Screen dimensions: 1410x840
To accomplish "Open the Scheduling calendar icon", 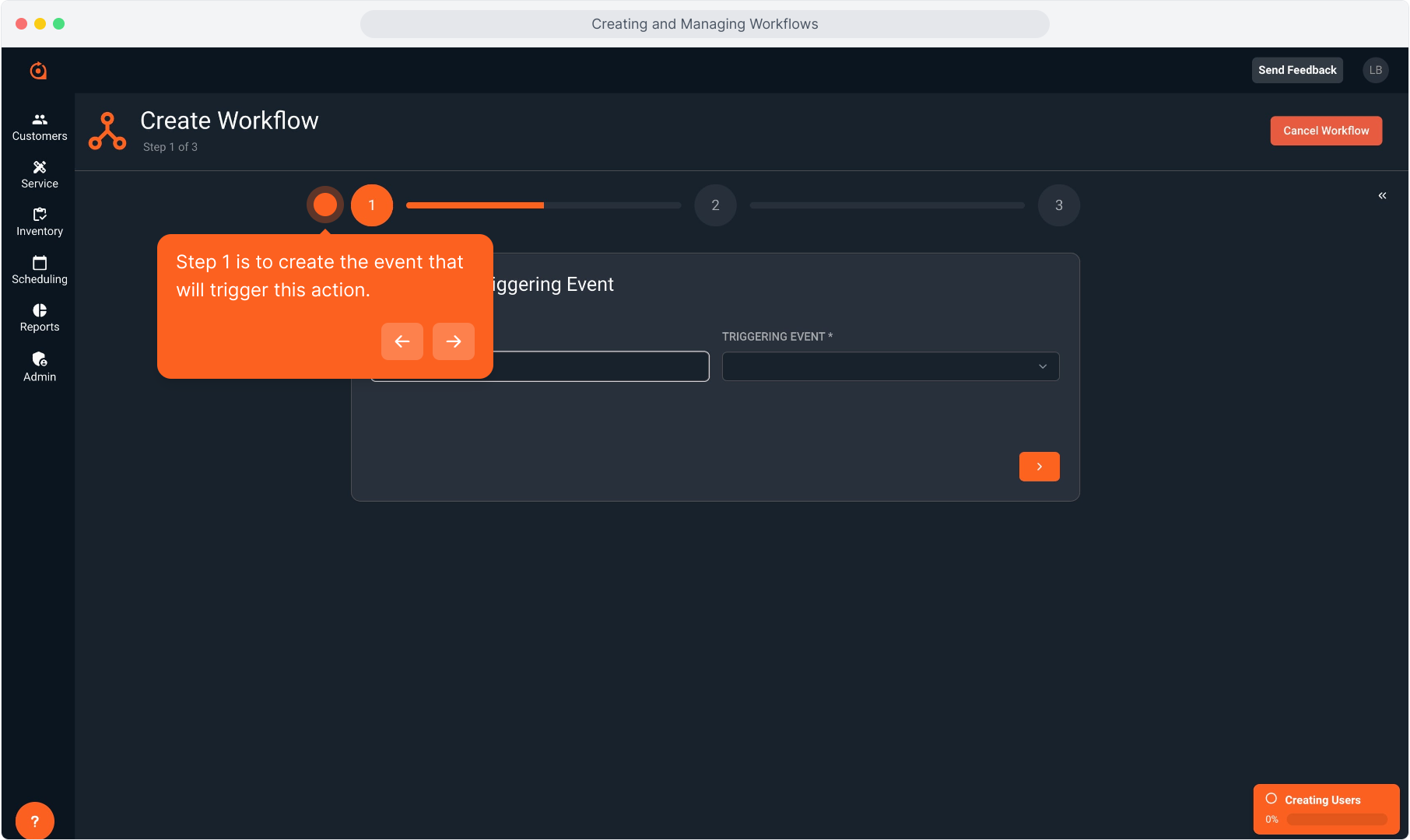I will point(40,263).
